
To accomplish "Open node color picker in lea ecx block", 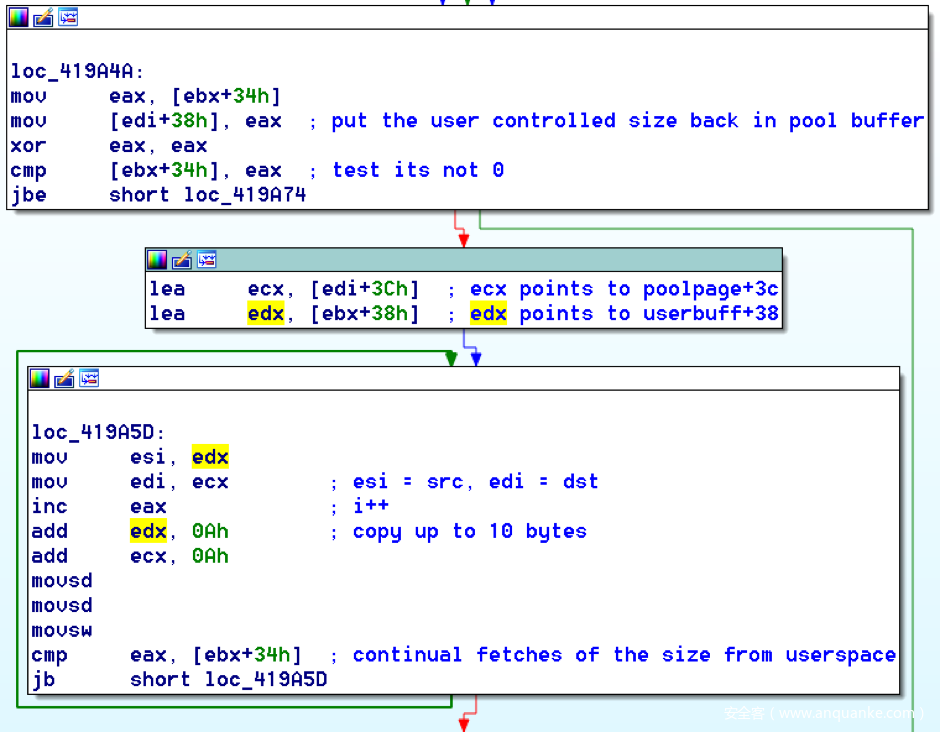I will pos(157,260).
